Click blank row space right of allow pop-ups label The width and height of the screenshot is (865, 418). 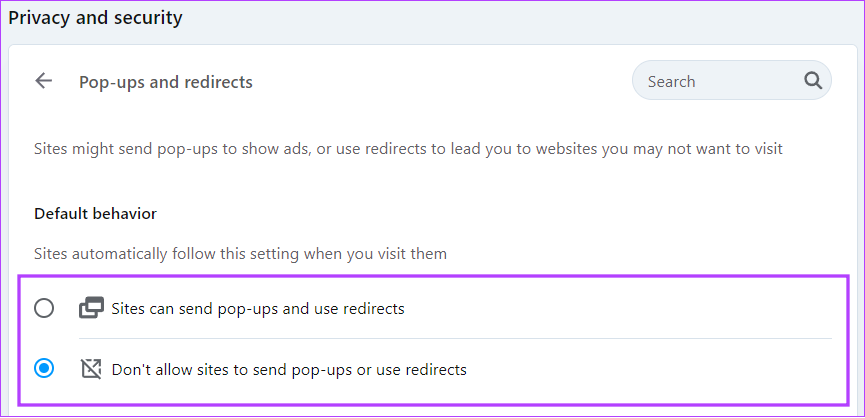[618, 308]
